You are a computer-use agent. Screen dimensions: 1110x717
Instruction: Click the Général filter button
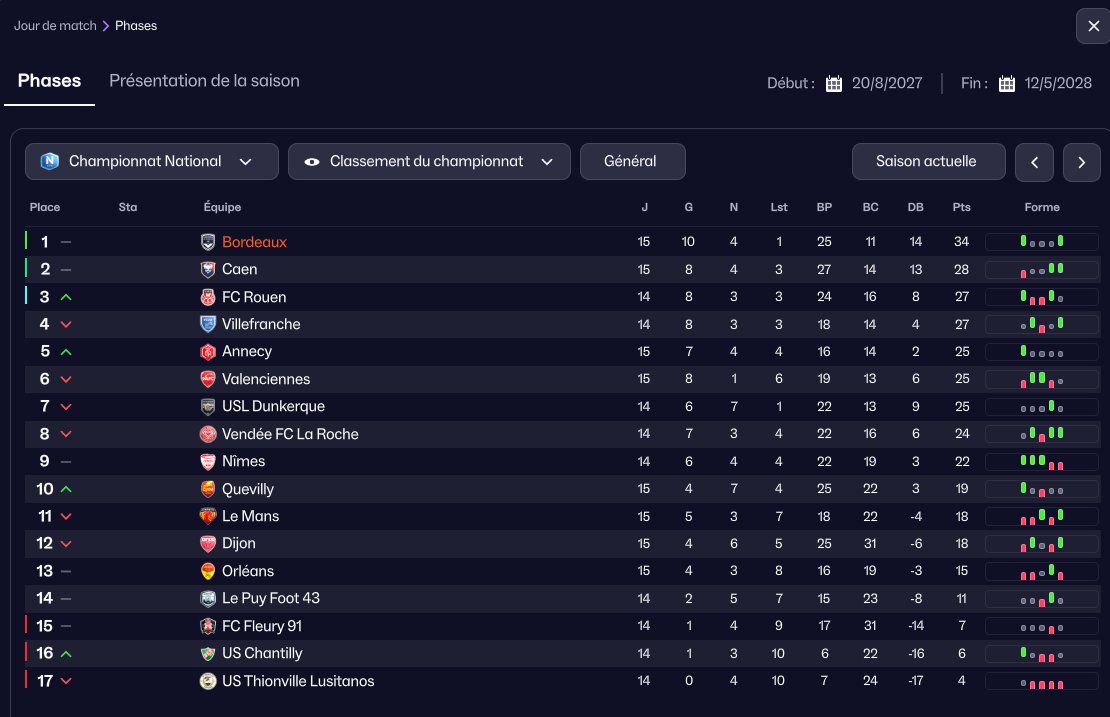click(x=632, y=161)
